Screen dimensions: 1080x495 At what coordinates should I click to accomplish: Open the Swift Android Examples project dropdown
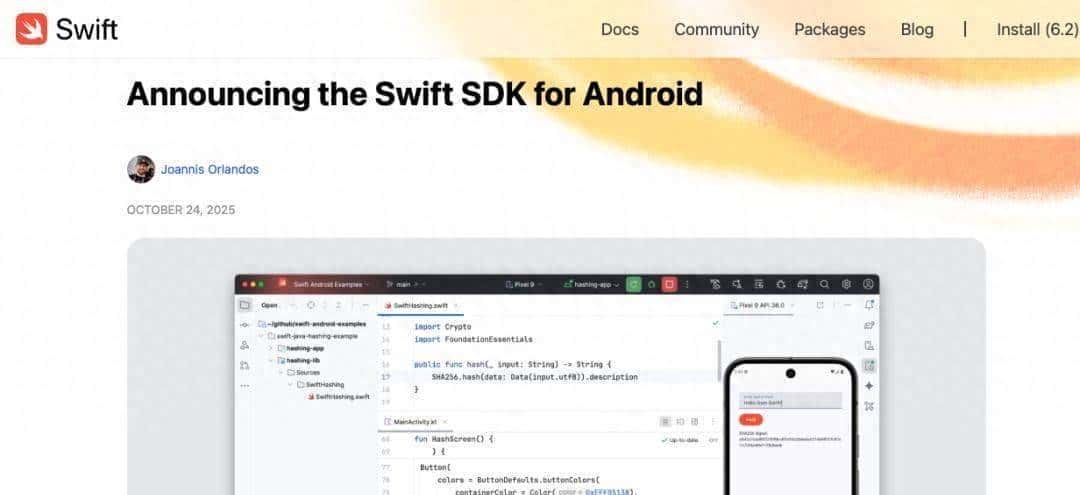[331, 284]
